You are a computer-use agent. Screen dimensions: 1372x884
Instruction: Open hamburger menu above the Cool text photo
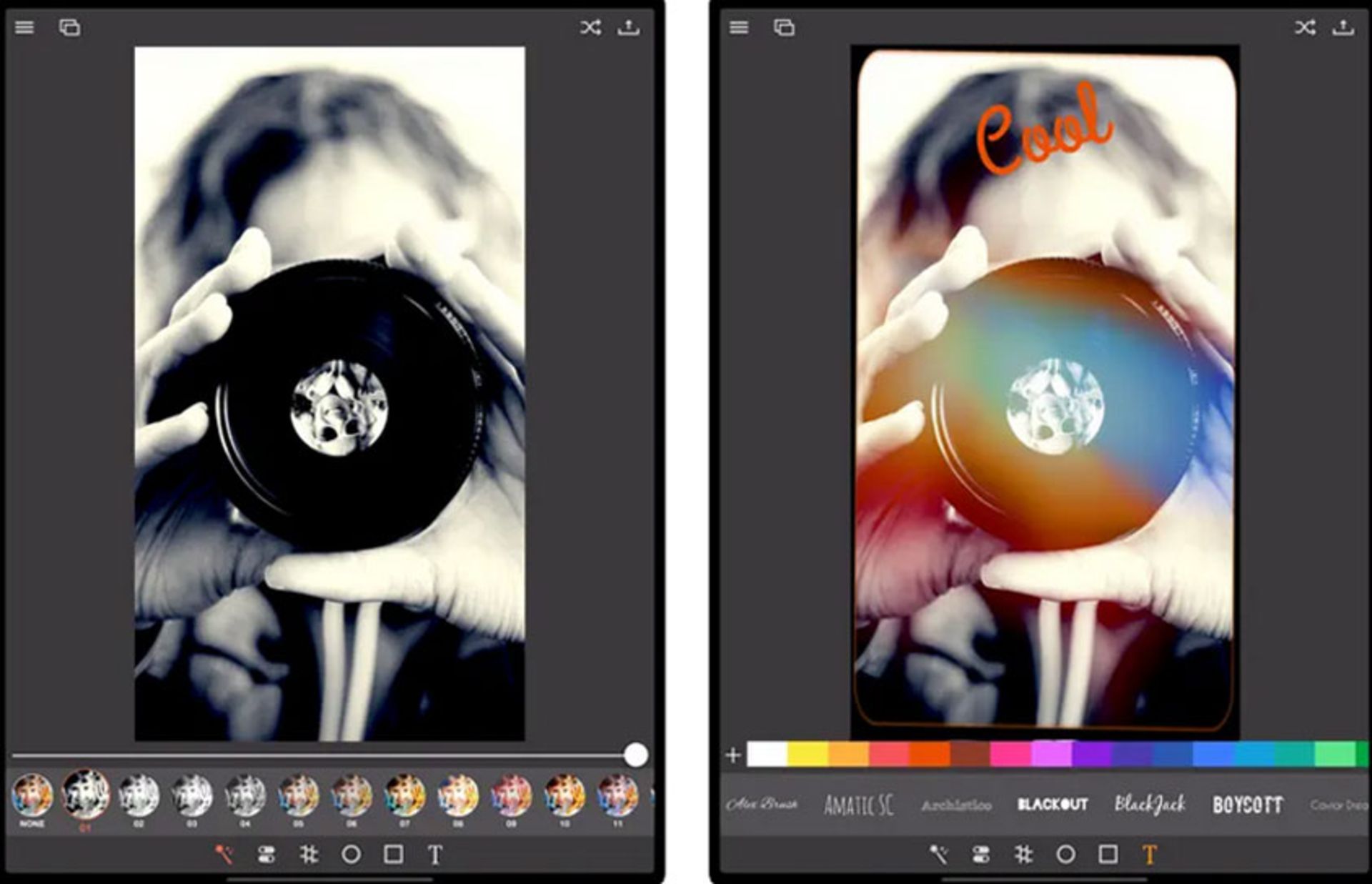click(739, 27)
